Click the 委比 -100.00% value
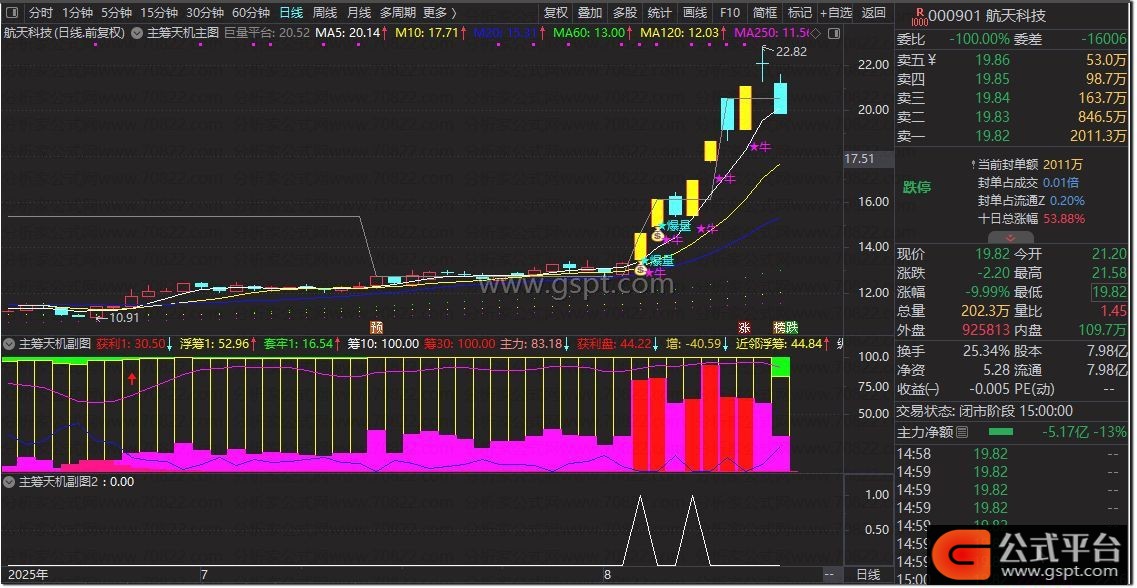1137x588 pixels. click(979, 39)
